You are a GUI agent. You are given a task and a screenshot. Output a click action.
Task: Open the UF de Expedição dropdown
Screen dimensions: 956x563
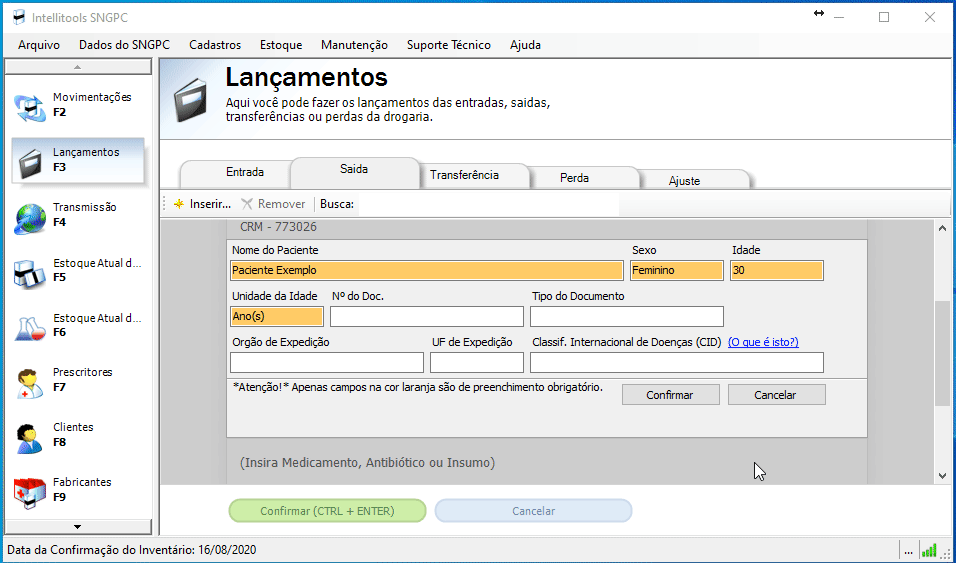477,362
